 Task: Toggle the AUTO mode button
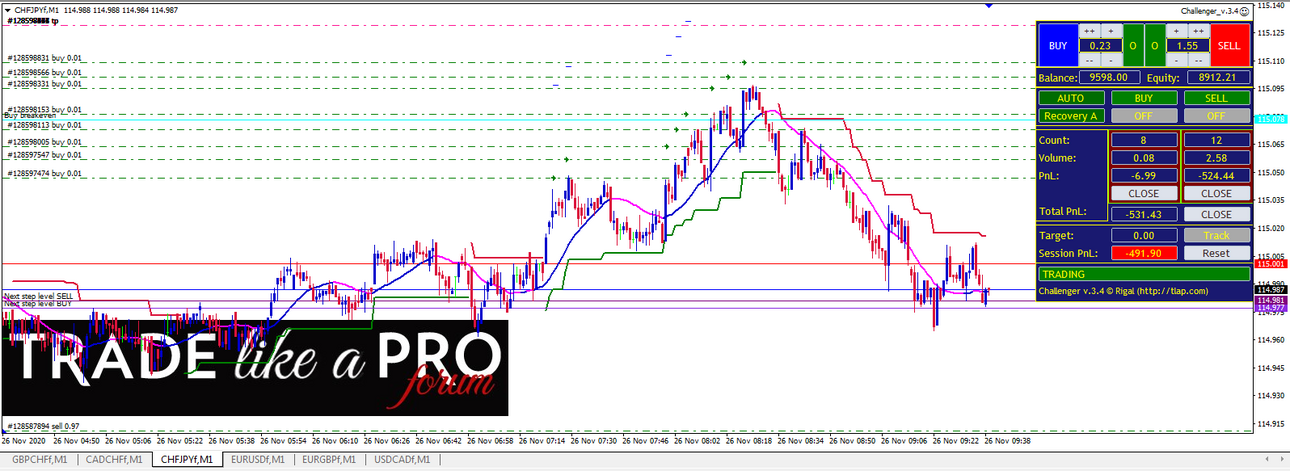tap(1071, 98)
